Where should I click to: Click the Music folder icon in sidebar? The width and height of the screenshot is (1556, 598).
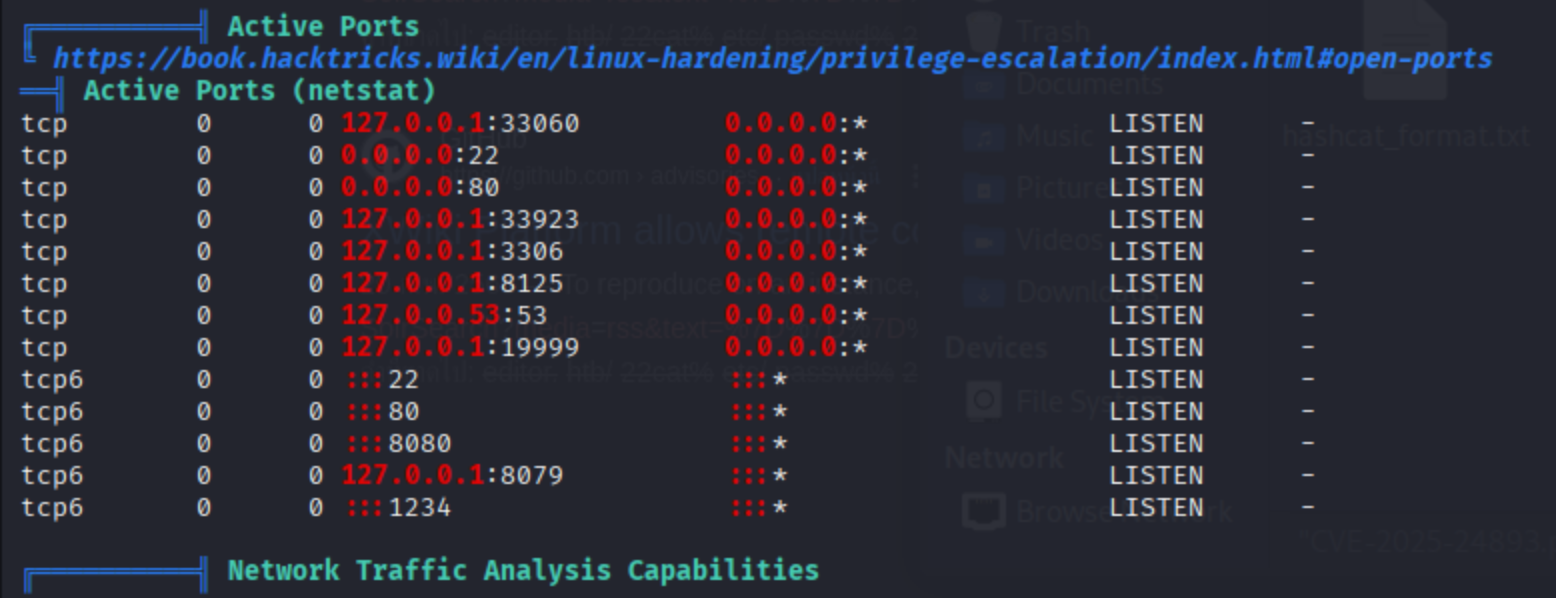click(x=982, y=135)
